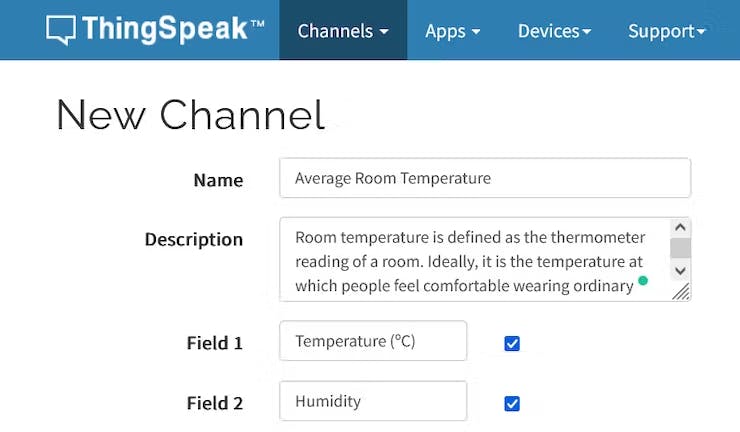
Task: Click the New Channel page heading
Action: click(x=190, y=115)
